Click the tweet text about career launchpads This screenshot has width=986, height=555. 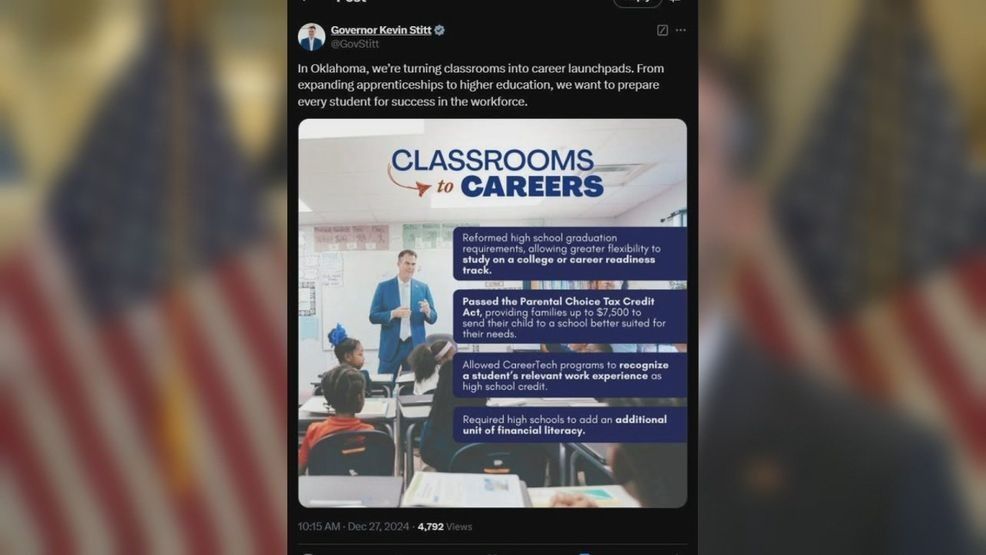tap(481, 85)
